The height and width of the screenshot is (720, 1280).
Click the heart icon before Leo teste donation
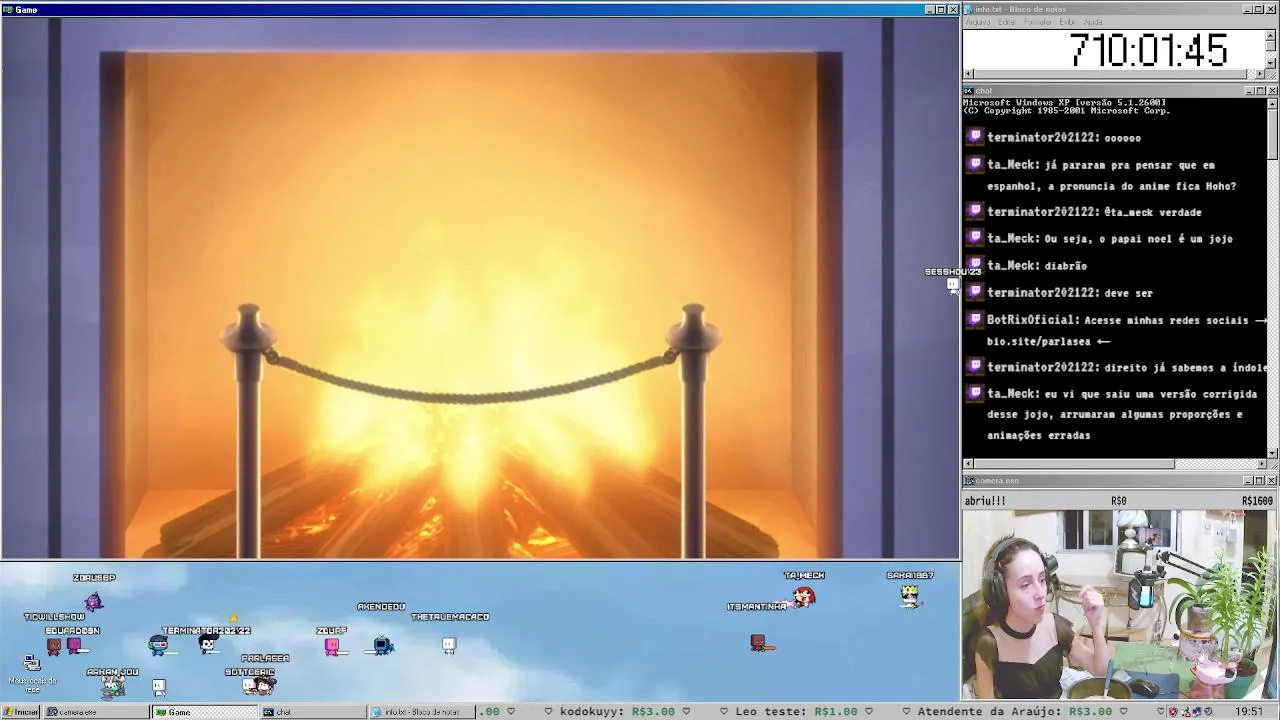coord(724,712)
